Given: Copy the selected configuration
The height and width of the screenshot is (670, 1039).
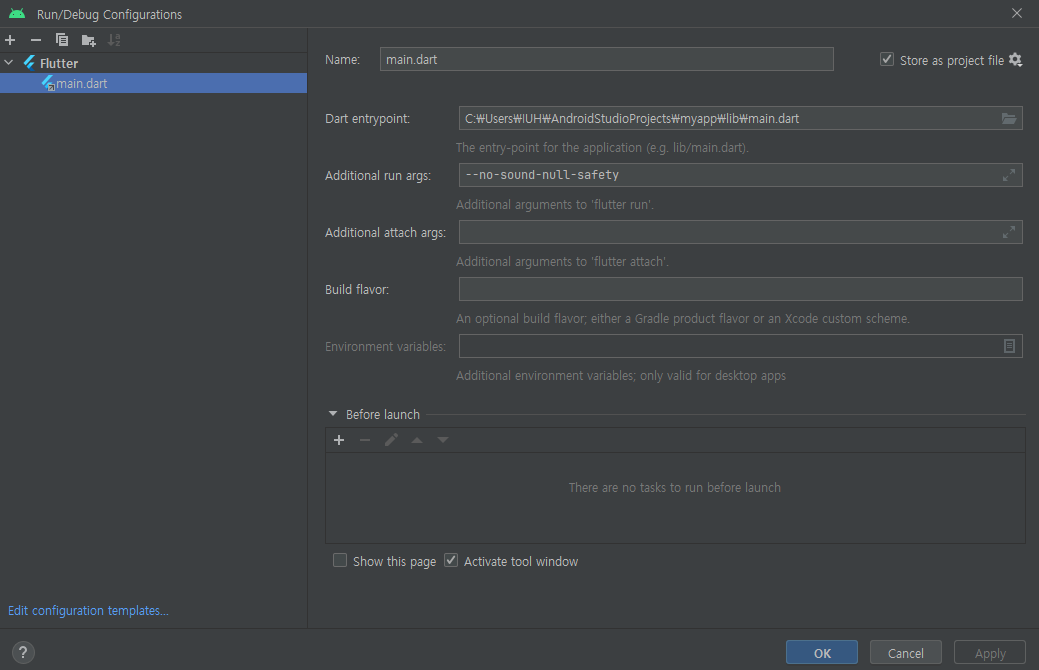Looking at the screenshot, I should [62, 40].
